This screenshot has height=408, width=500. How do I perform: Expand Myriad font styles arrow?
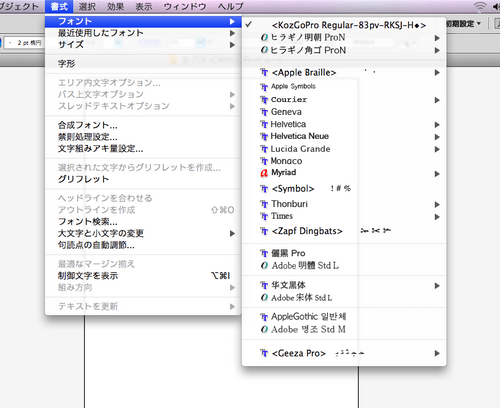coord(437,174)
